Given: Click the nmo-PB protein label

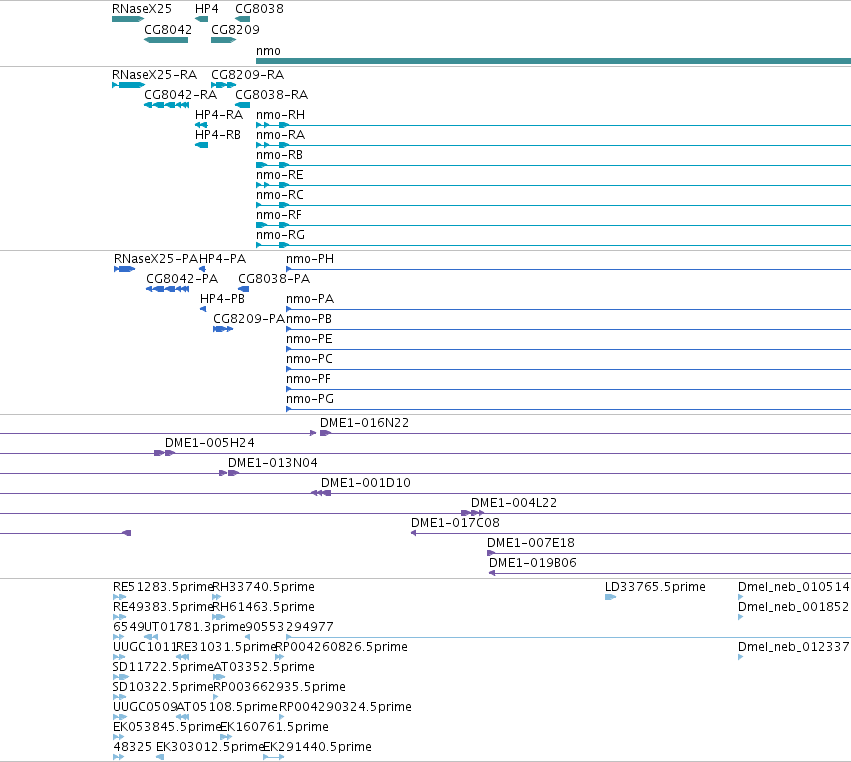Looking at the screenshot, I should [x=309, y=319].
